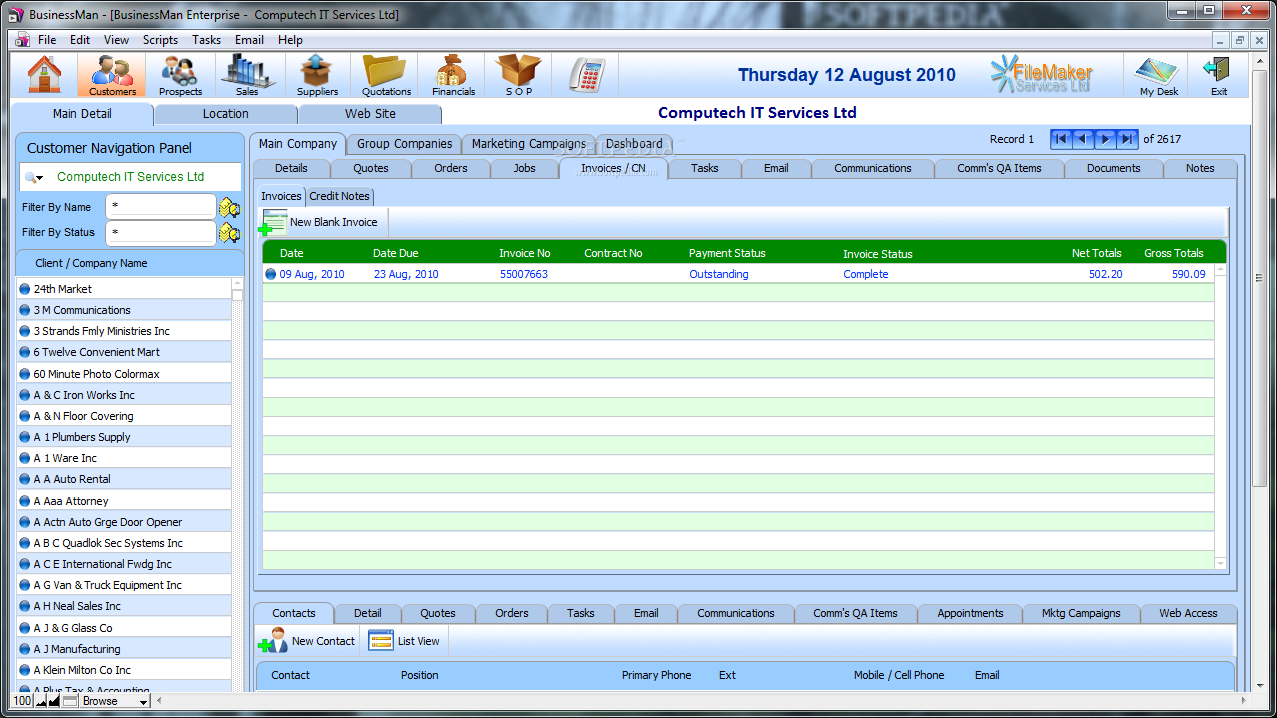Go to the Home house icon
The width and height of the screenshot is (1277, 718).
click(x=44, y=75)
